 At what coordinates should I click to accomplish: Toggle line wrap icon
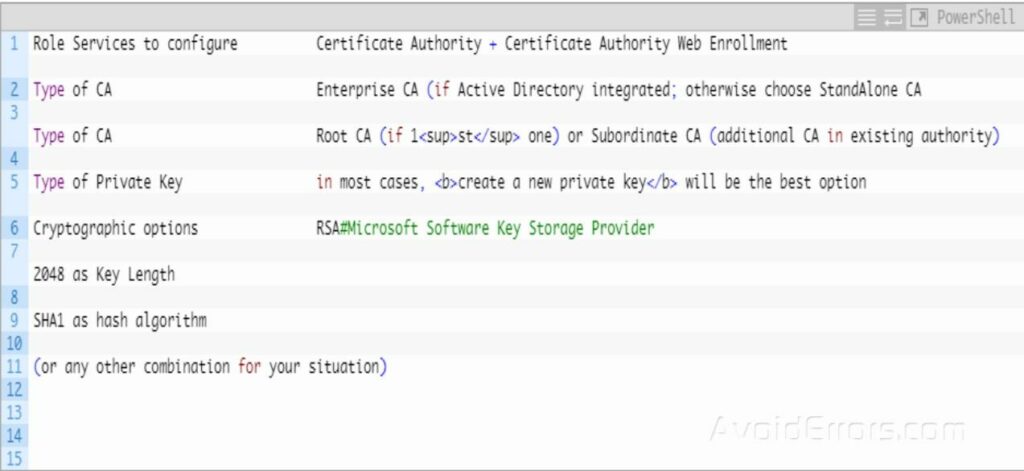(892, 18)
